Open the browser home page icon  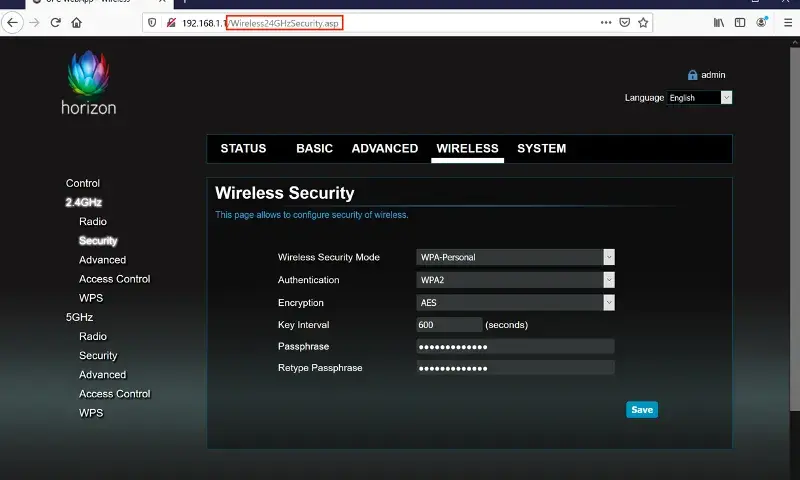coord(77,22)
